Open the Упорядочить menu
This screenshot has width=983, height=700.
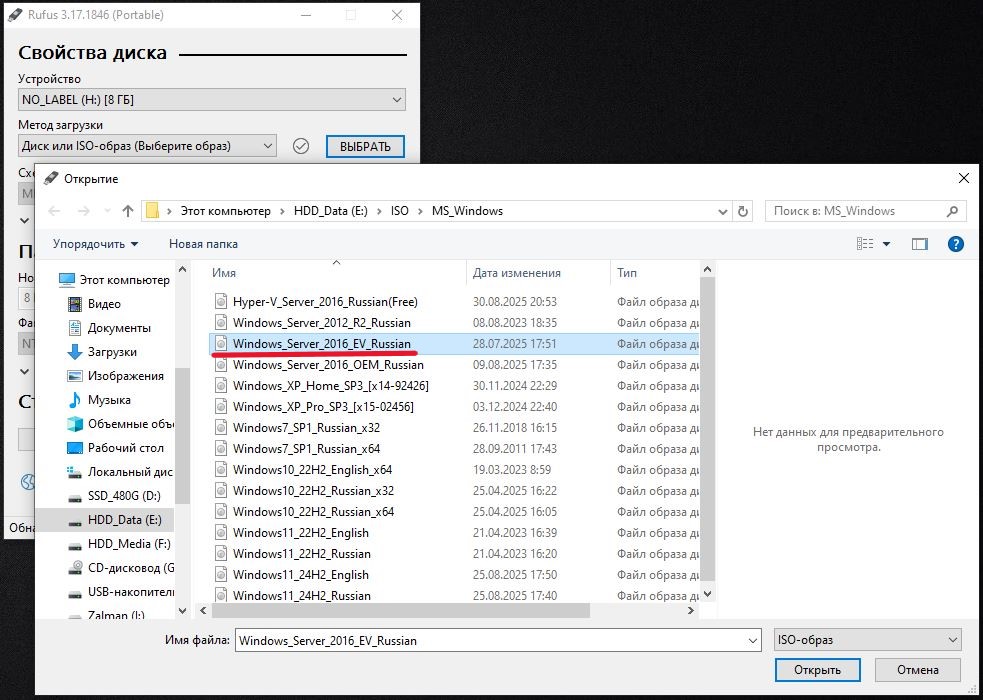tap(95, 244)
